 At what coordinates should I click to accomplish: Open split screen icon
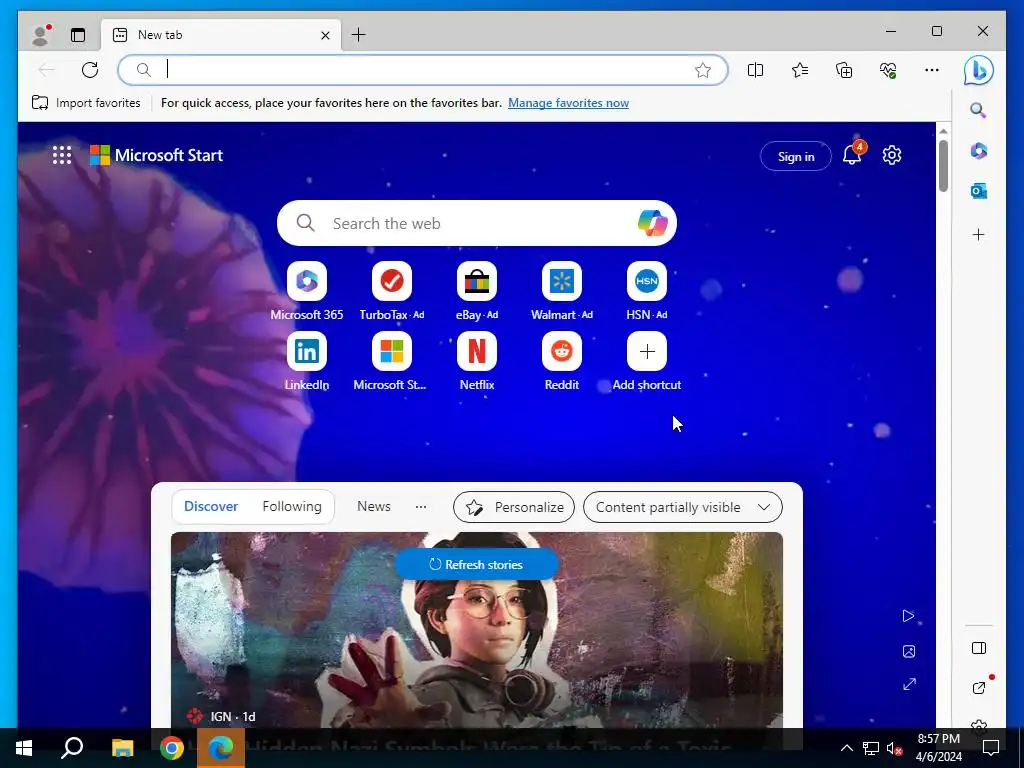pos(756,70)
